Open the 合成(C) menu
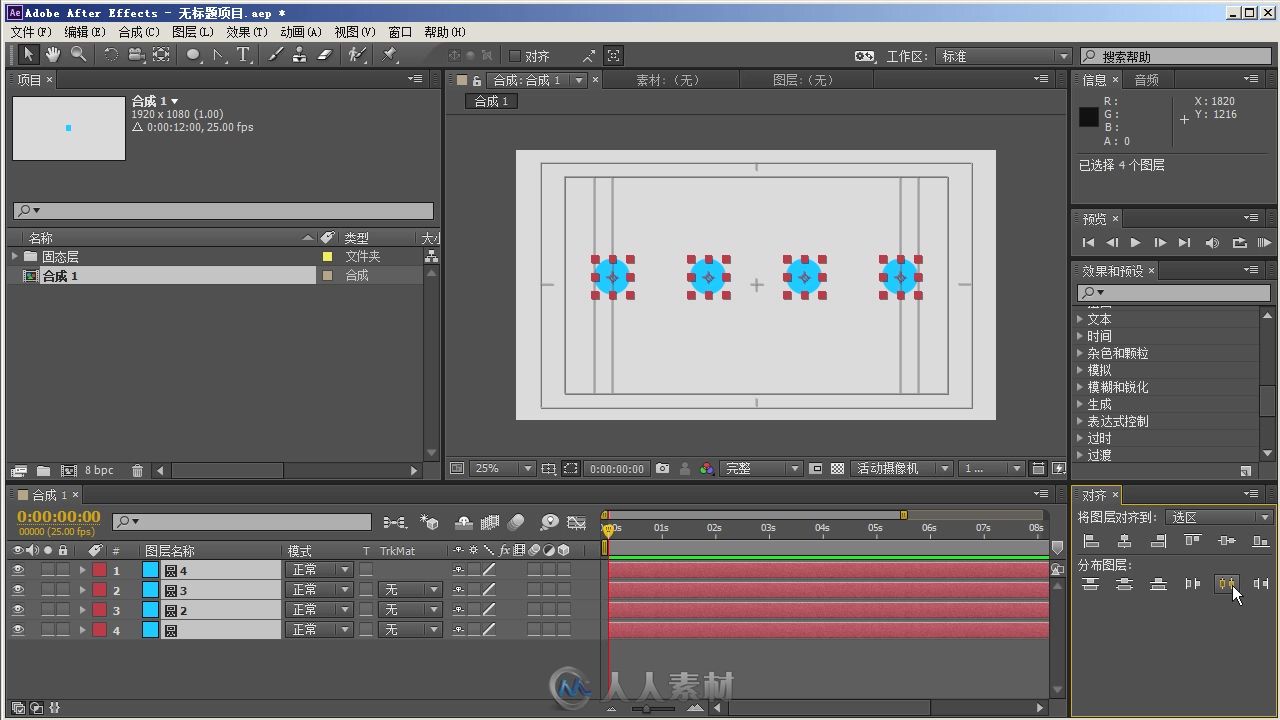The image size is (1280, 720). 138,32
